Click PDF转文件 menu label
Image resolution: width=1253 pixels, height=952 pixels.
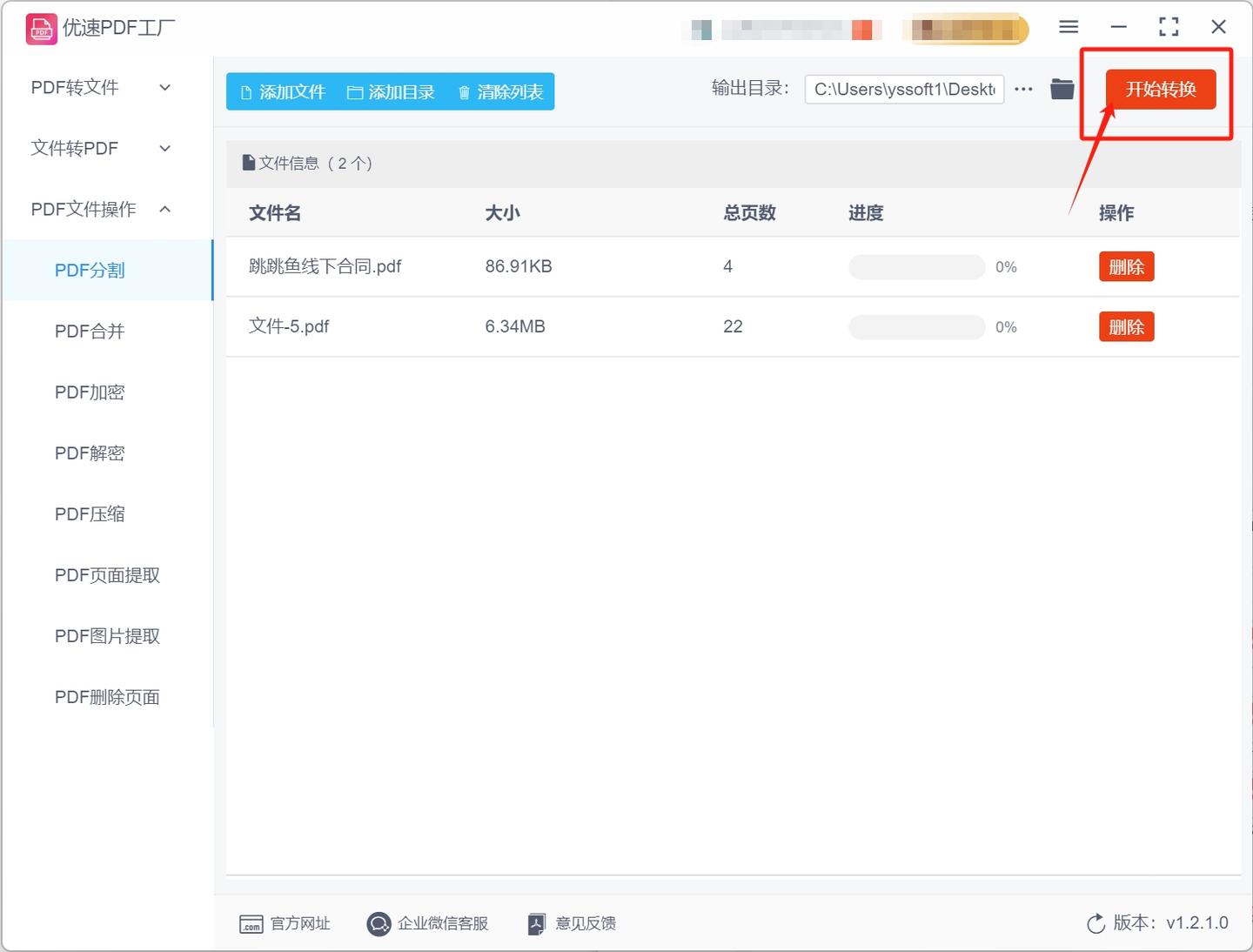tap(75, 88)
